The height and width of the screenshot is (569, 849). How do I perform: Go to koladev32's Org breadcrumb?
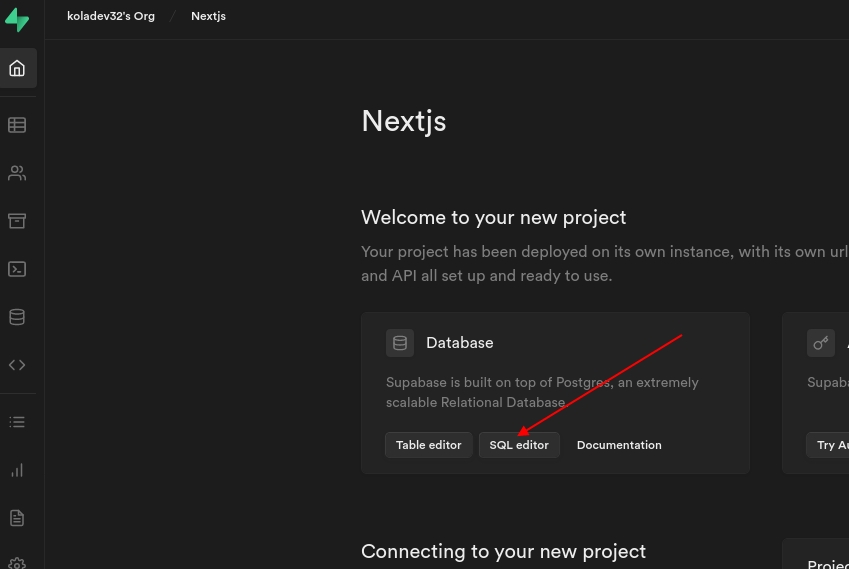tap(111, 16)
